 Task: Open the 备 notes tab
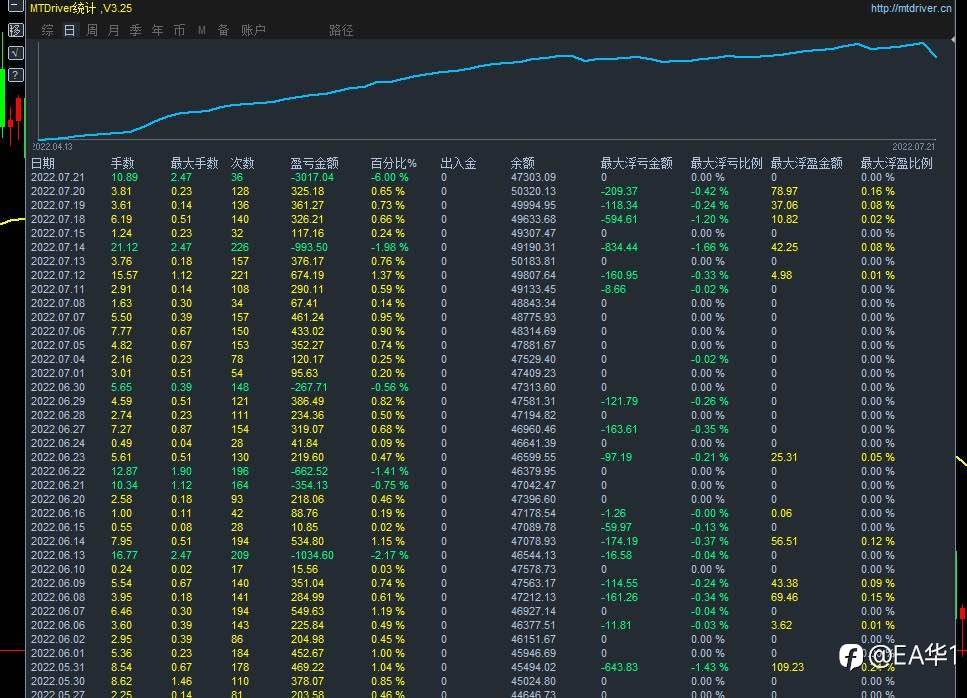point(224,30)
